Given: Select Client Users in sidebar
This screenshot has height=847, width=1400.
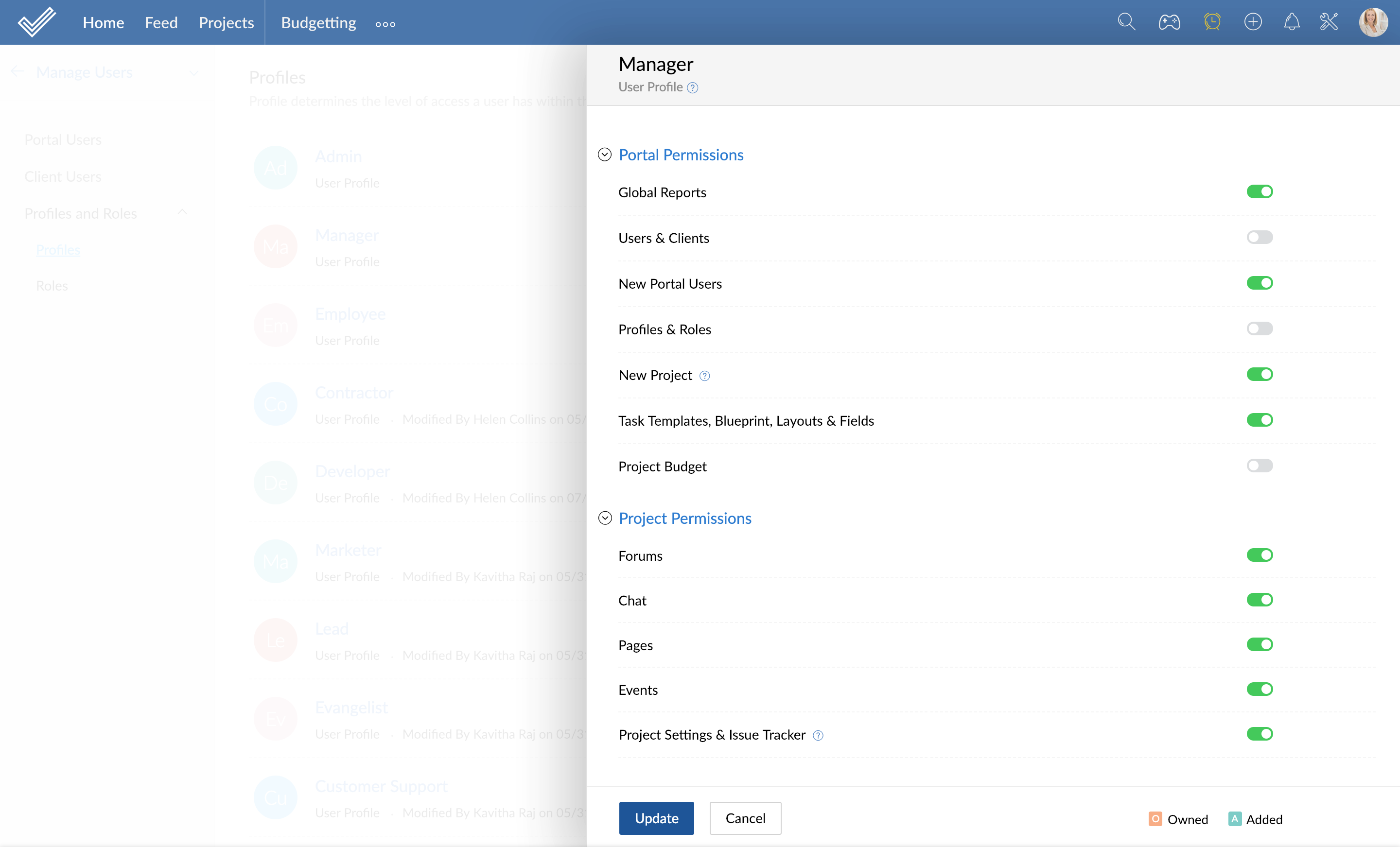Looking at the screenshot, I should (63, 177).
